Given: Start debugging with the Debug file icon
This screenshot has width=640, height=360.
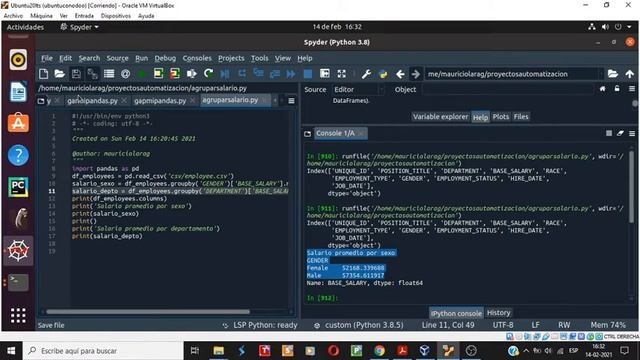Looking at the screenshot, I should coord(225,74).
